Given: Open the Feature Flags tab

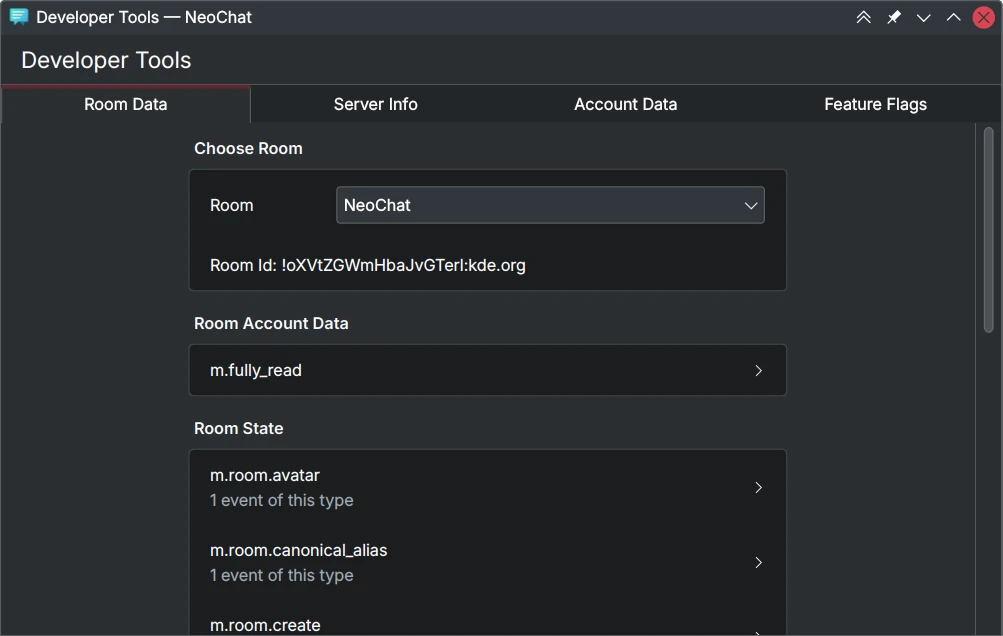Looking at the screenshot, I should [875, 104].
